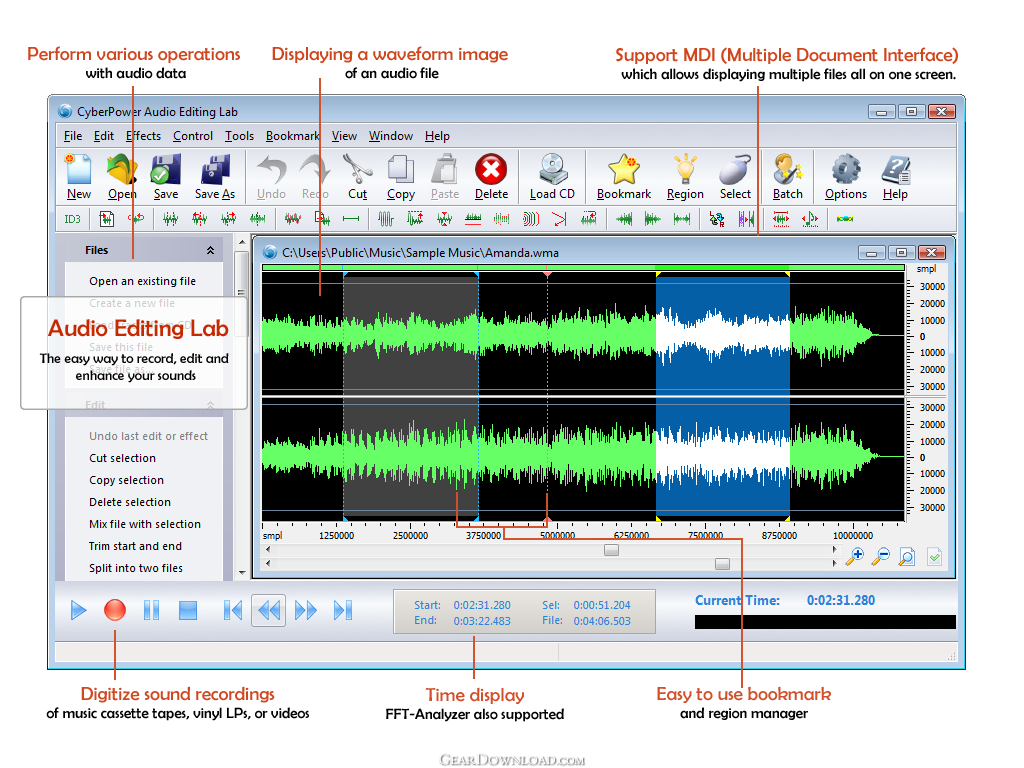Viewport: 1024px width, 768px height.
Task: Click the Cut scissors icon
Action: (x=357, y=170)
